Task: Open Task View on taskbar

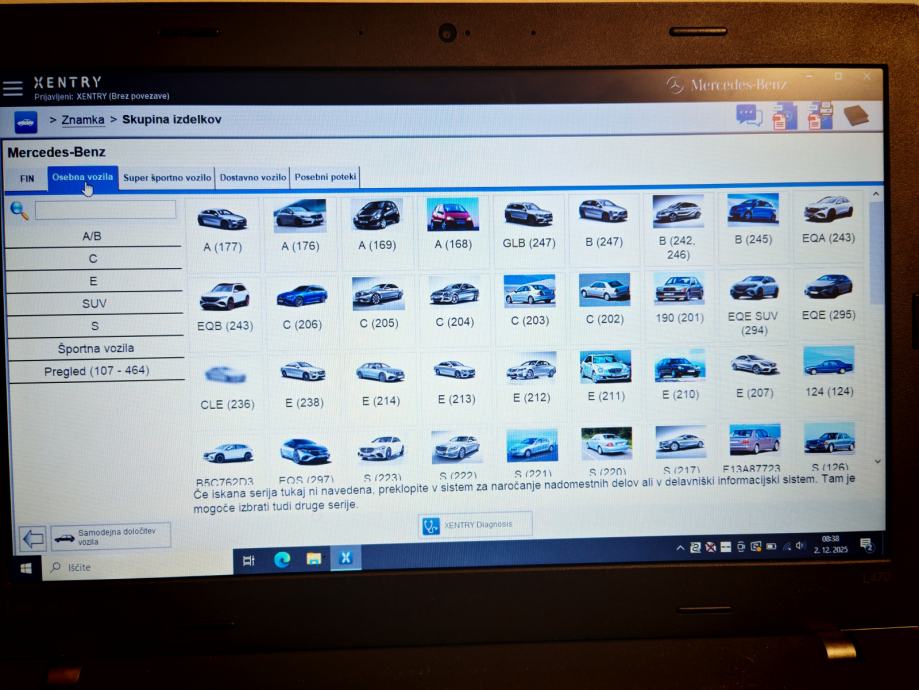Action: [249, 561]
